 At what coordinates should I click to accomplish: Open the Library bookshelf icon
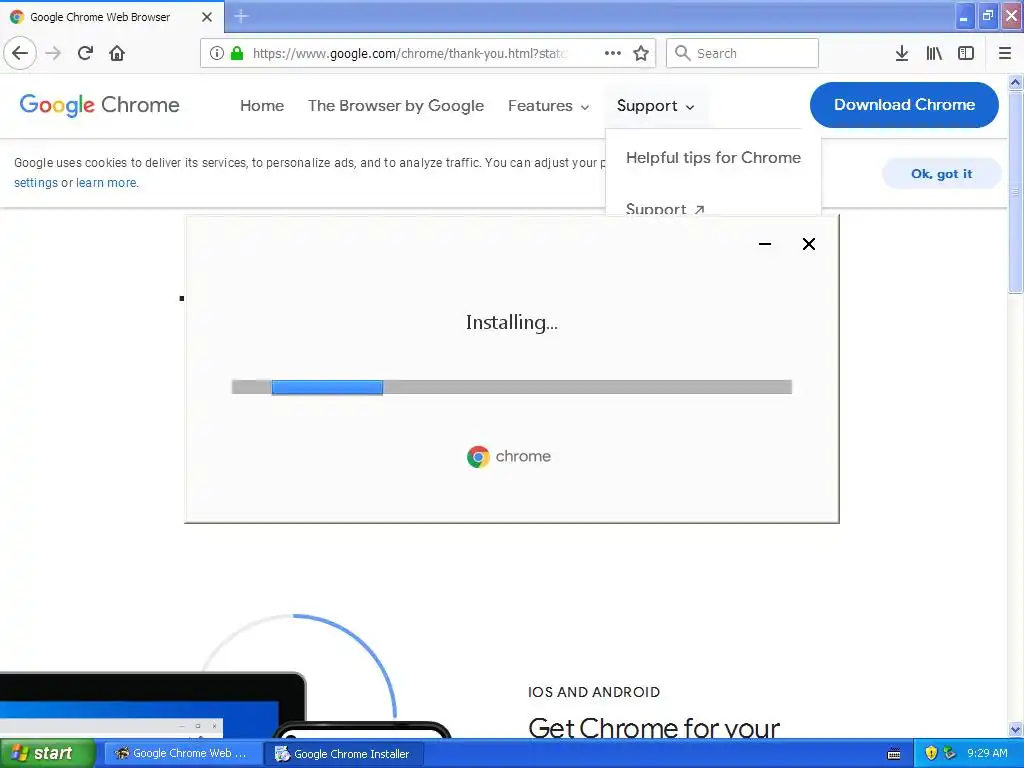[x=934, y=53]
